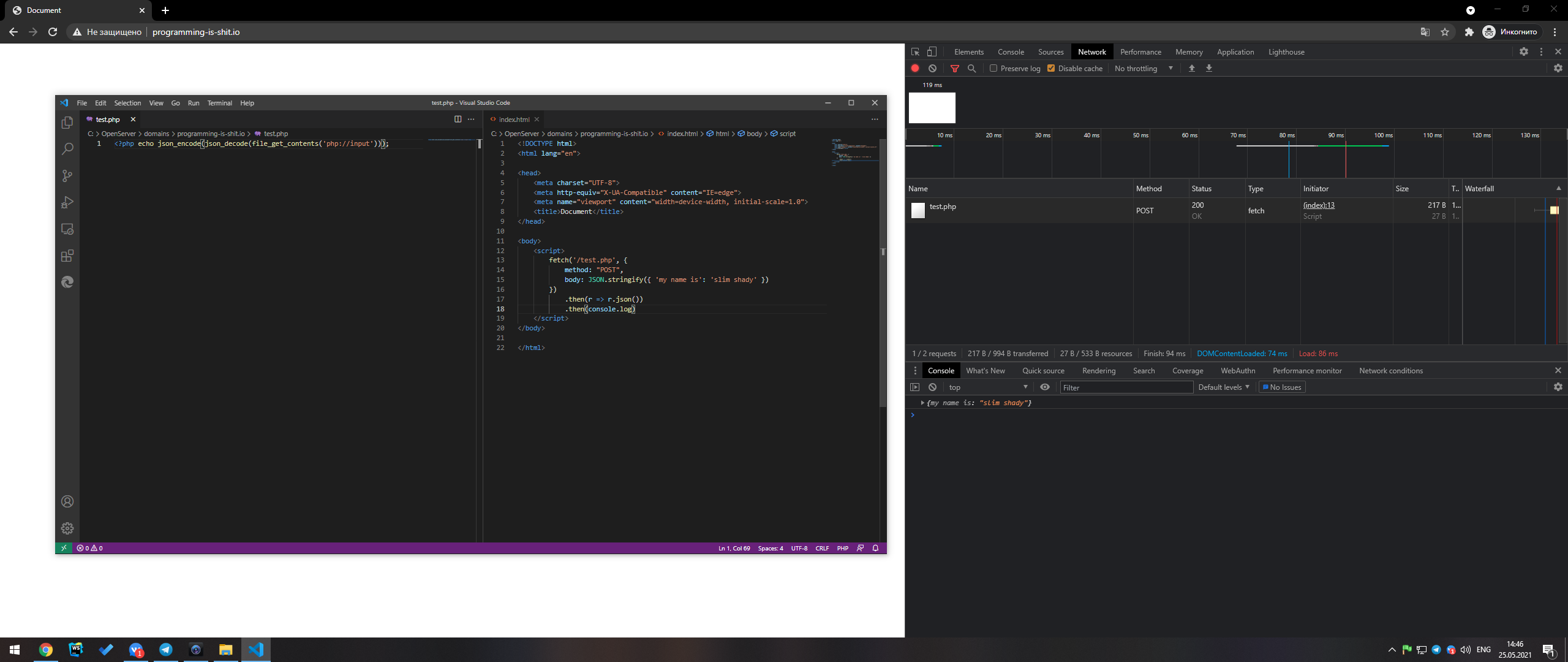Open the Lighthouse tab
The width and height of the screenshot is (1568, 662).
[1286, 52]
